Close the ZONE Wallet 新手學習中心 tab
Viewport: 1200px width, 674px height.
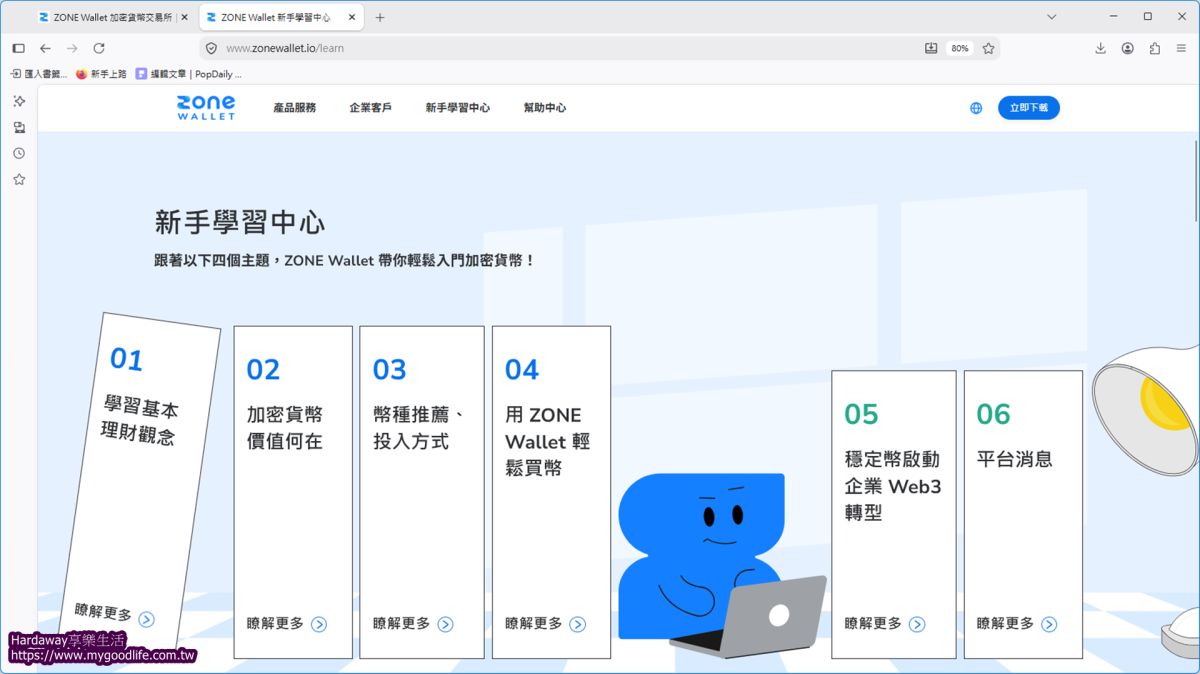pos(353,17)
